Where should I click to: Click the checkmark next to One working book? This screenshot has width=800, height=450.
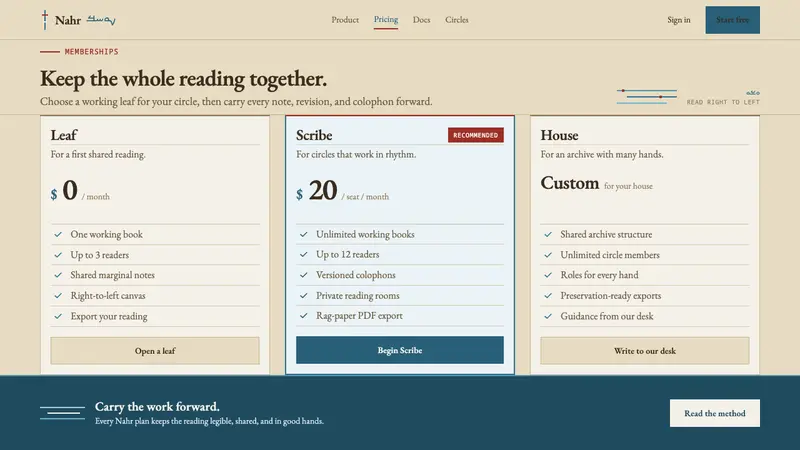coord(58,234)
